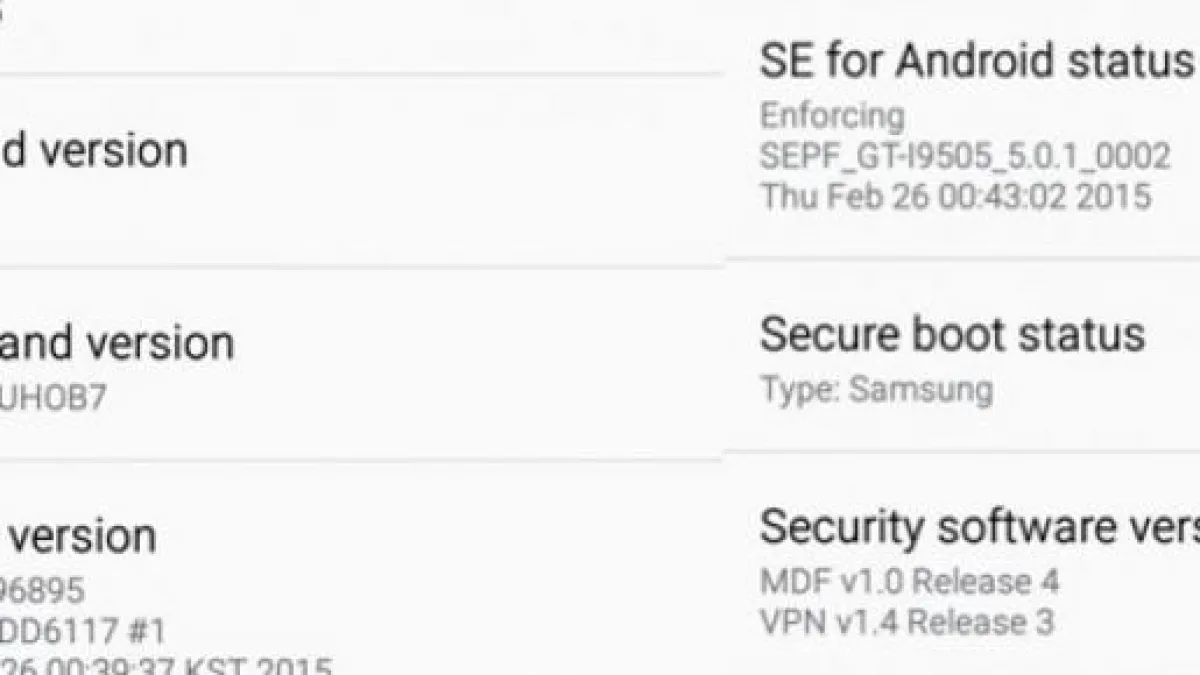1200x675 pixels.
Task: Click the Thu Feb 26 00:43:02 2015 date
Action: point(955,196)
